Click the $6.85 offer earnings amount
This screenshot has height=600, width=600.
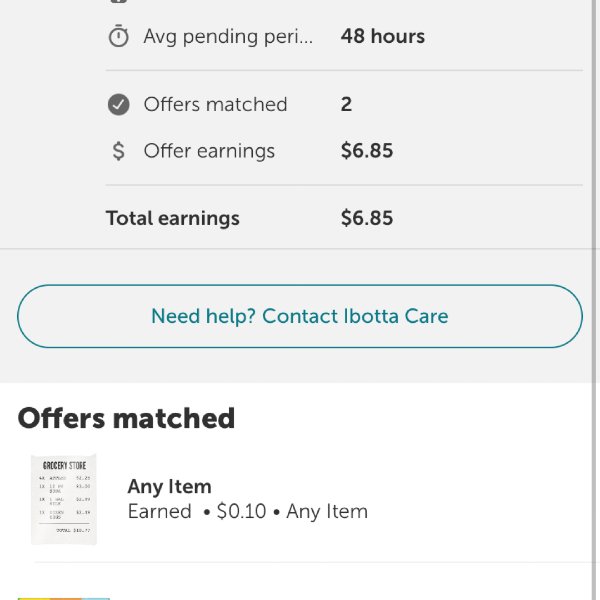(x=367, y=150)
